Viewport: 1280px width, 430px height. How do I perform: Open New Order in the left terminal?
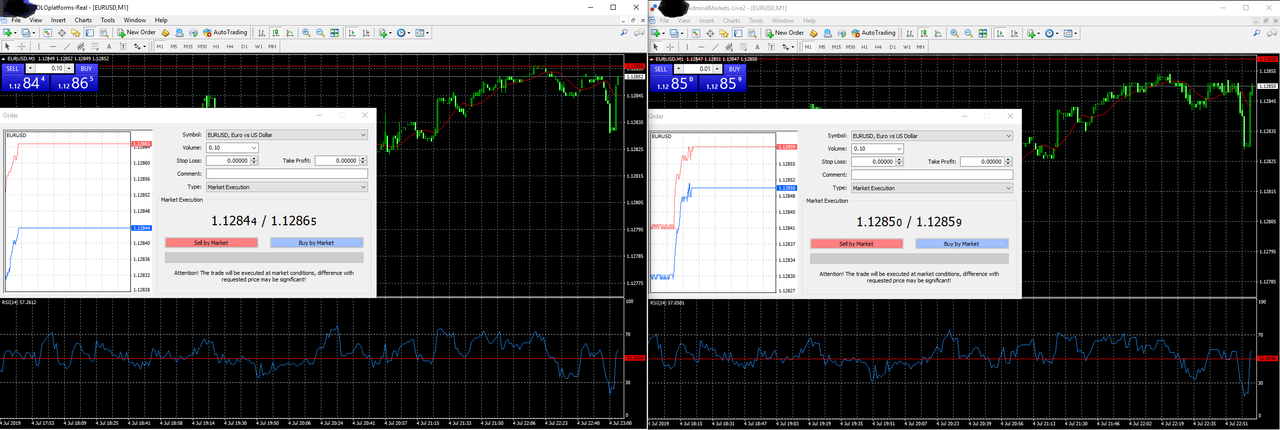(x=136, y=32)
